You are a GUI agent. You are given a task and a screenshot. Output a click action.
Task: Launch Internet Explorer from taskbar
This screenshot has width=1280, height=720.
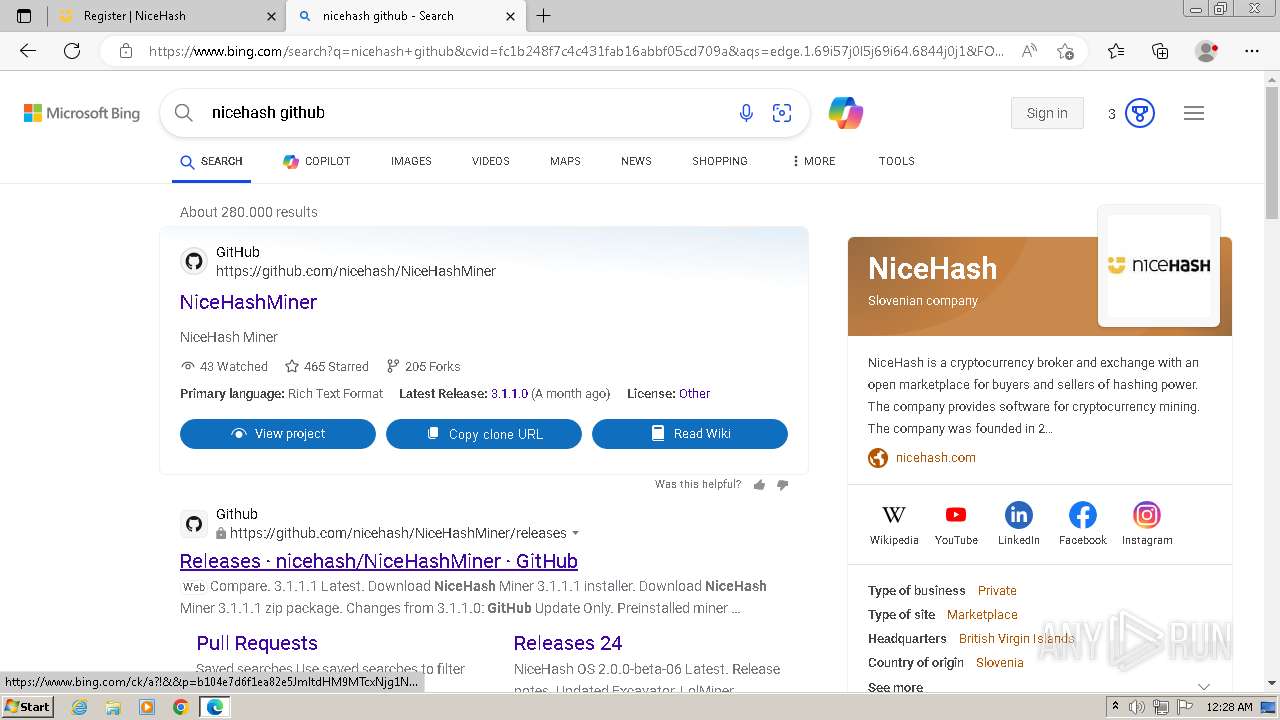79,707
